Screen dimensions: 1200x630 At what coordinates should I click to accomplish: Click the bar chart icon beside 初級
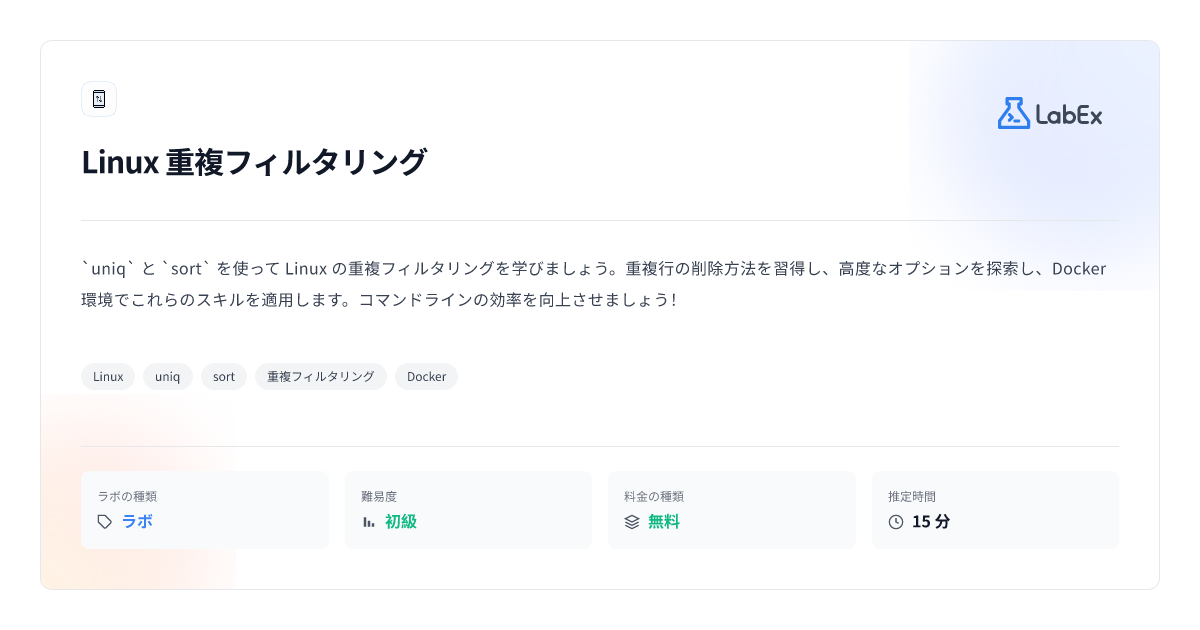(x=368, y=522)
